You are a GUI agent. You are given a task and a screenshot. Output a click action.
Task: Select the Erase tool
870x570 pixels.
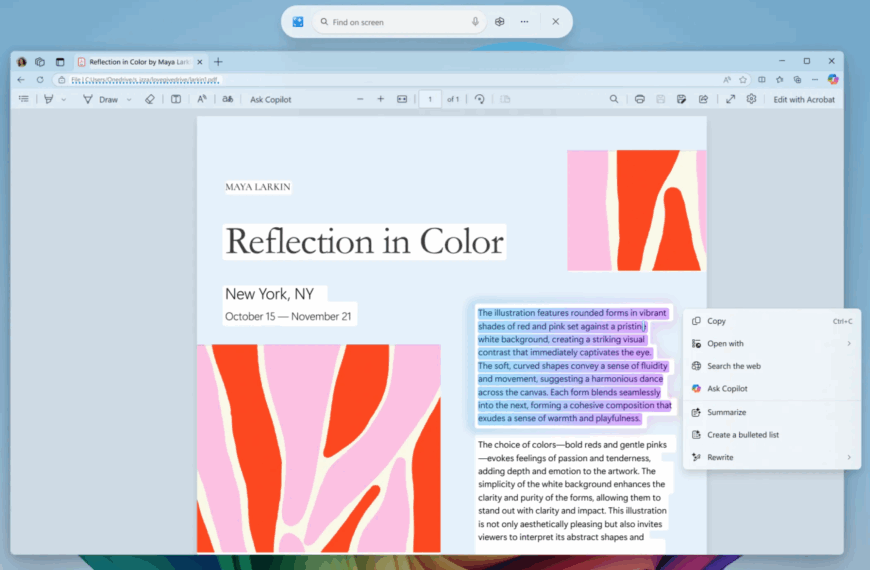[x=150, y=99]
